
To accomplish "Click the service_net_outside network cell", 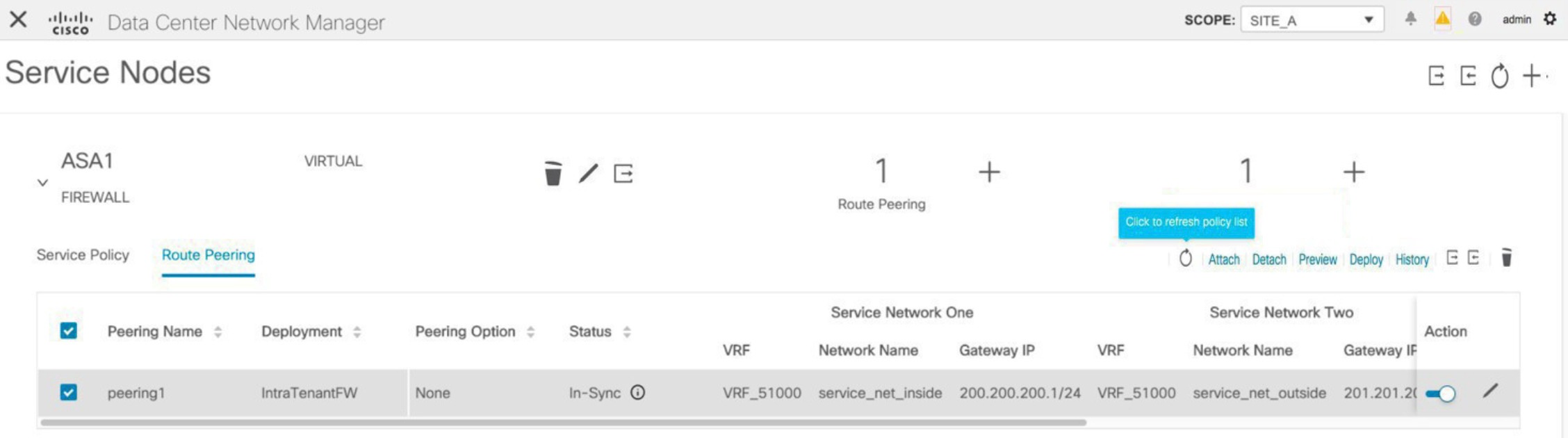I will click(x=1259, y=393).
